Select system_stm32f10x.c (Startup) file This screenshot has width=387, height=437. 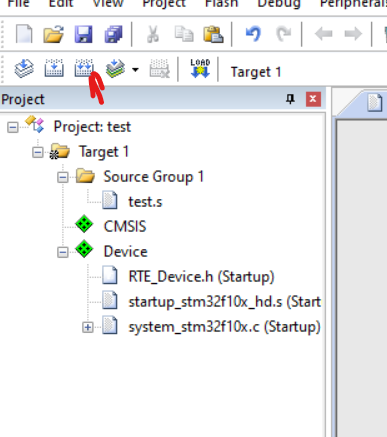tap(225, 327)
